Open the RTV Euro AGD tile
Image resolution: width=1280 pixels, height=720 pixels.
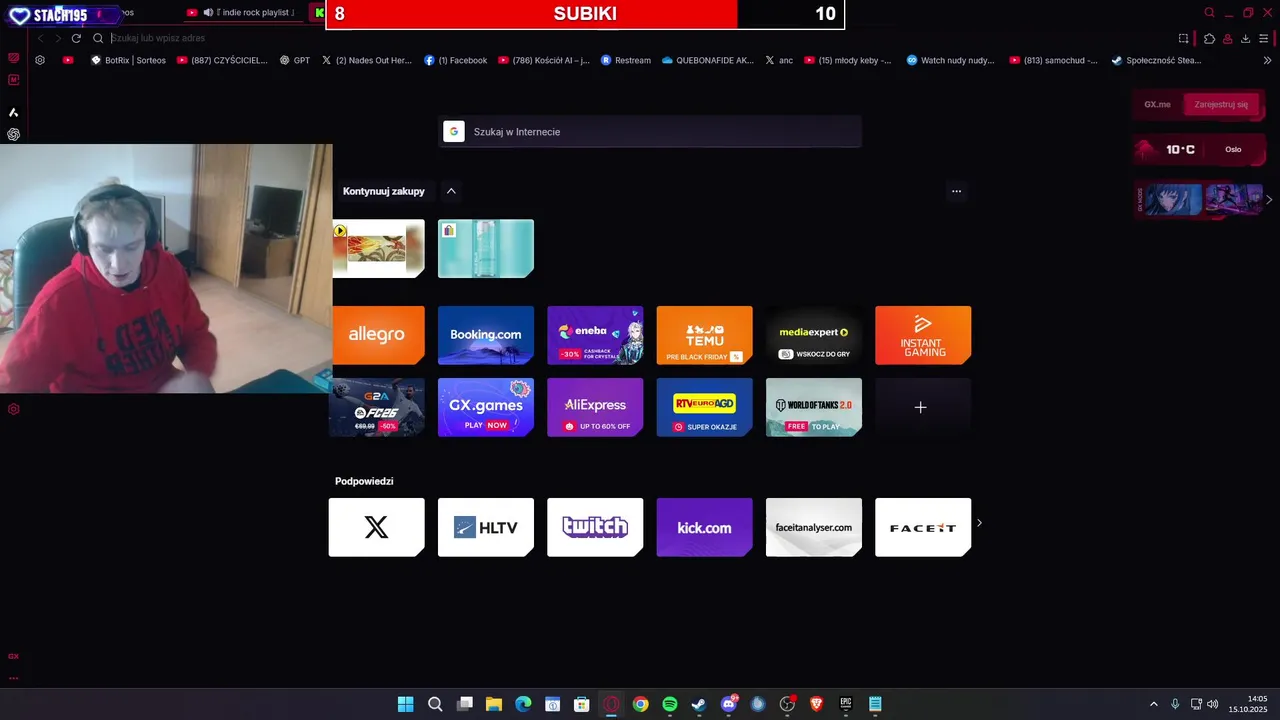coord(704,407)
